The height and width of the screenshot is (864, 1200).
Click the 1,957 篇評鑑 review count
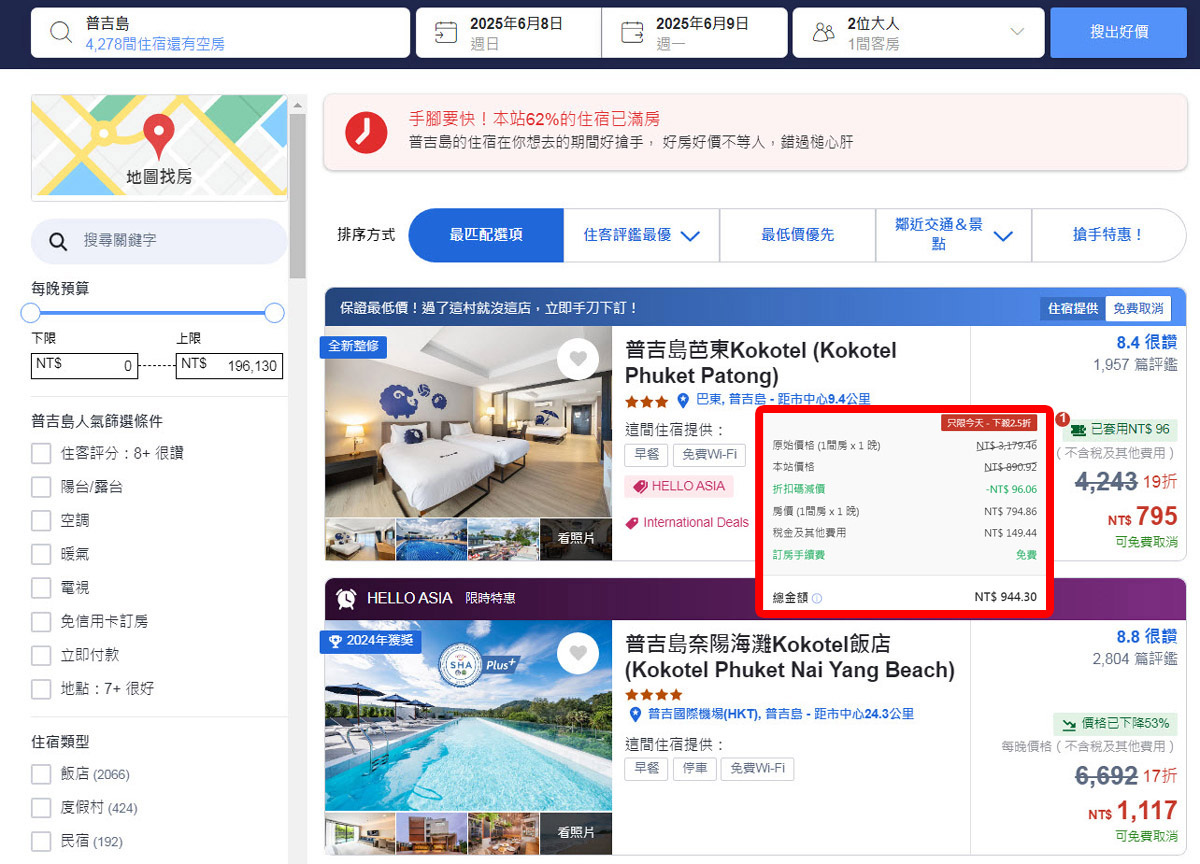(1135, 365)
